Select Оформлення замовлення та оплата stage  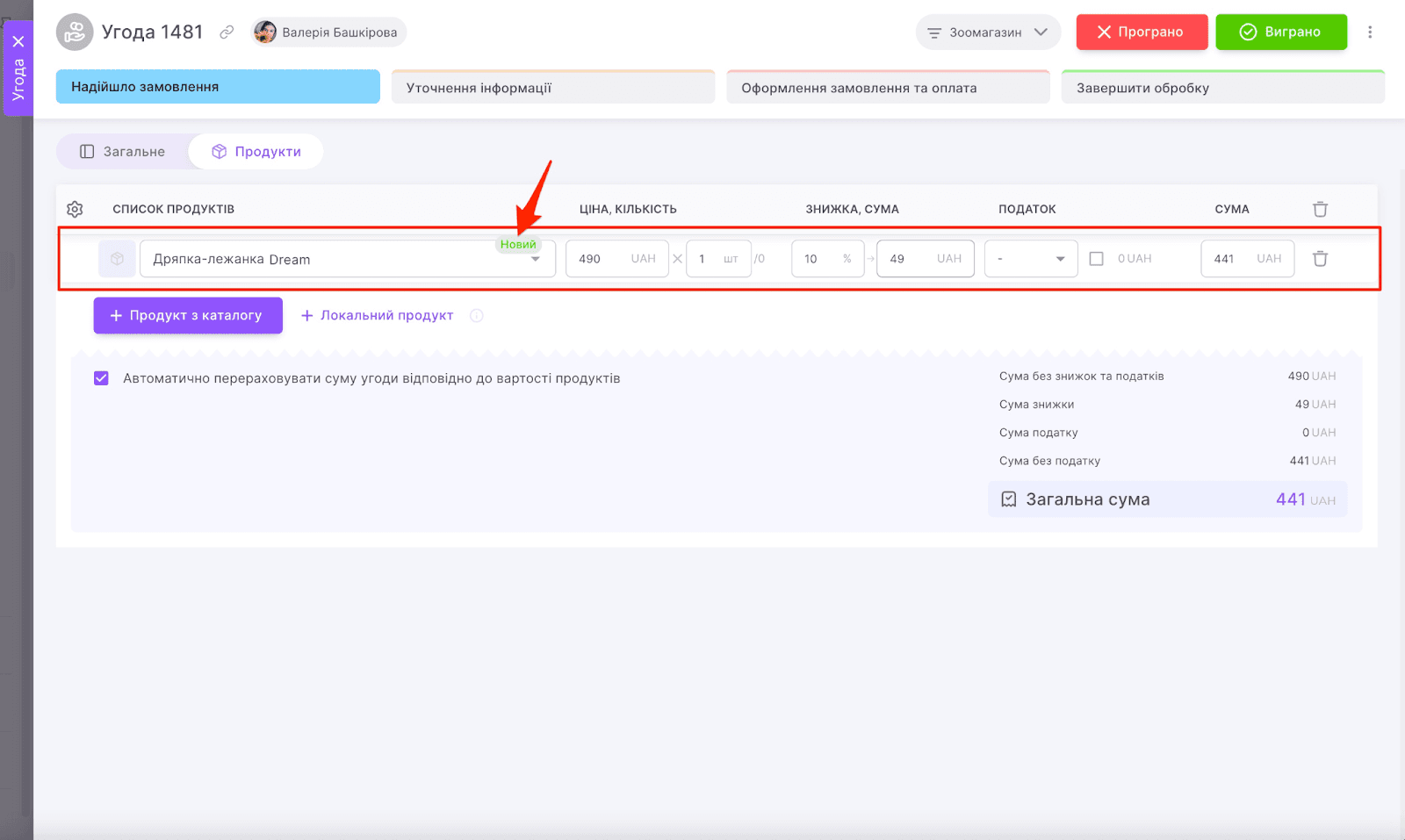click(888, 87)
